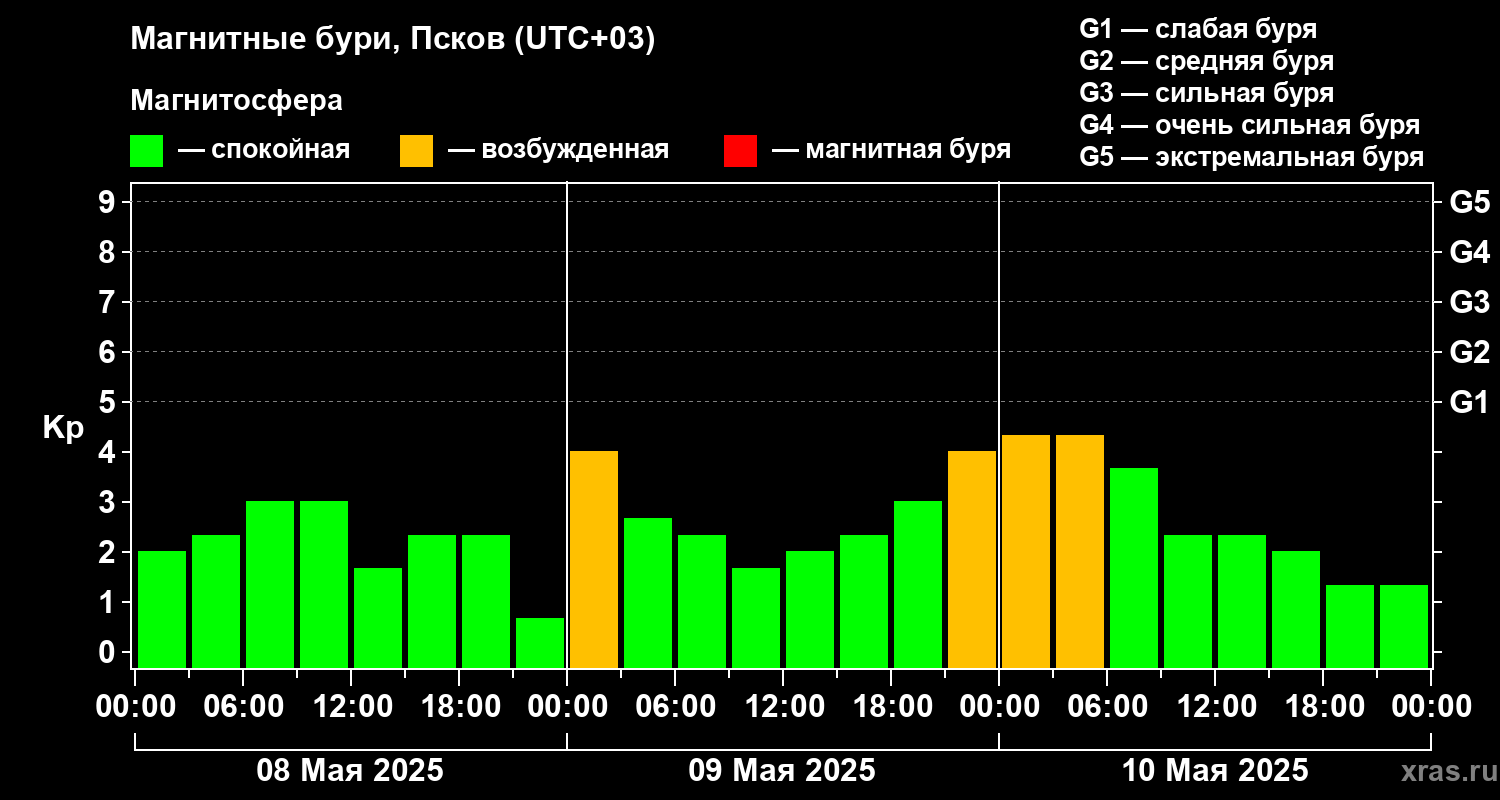
Task: Click the first bar of 08 May
Action: [x=162, y=609]
